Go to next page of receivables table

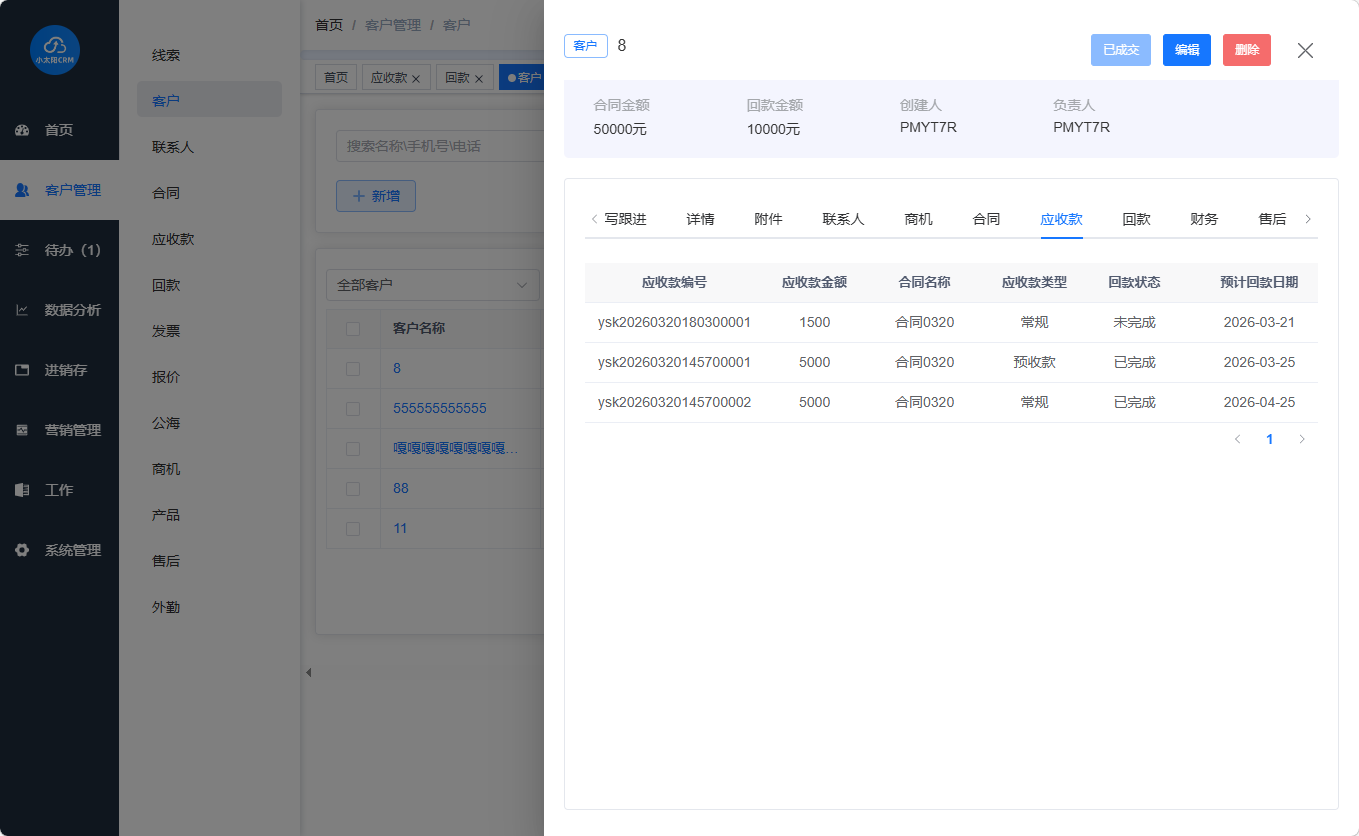pos(1301,439)
